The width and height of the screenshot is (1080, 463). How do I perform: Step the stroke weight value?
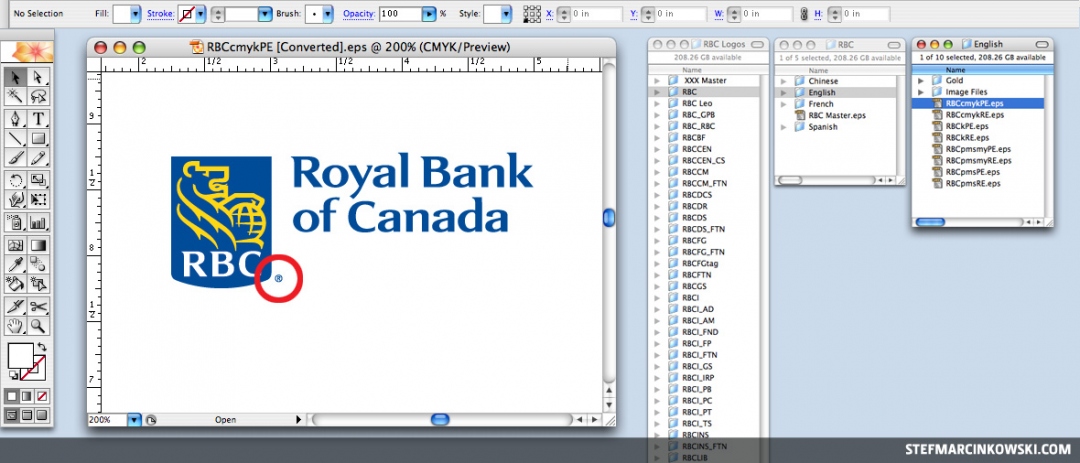218,14
